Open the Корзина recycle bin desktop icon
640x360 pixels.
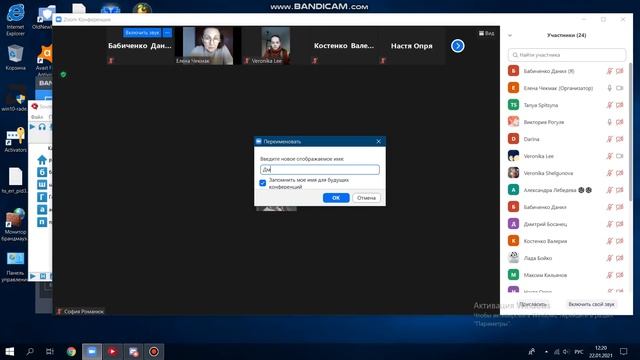tap(16, 58)
